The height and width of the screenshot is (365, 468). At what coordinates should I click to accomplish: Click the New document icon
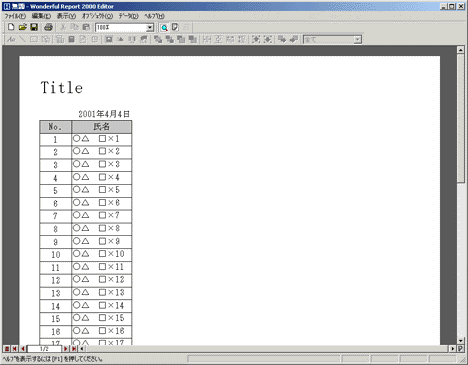(x=11, y=27)
